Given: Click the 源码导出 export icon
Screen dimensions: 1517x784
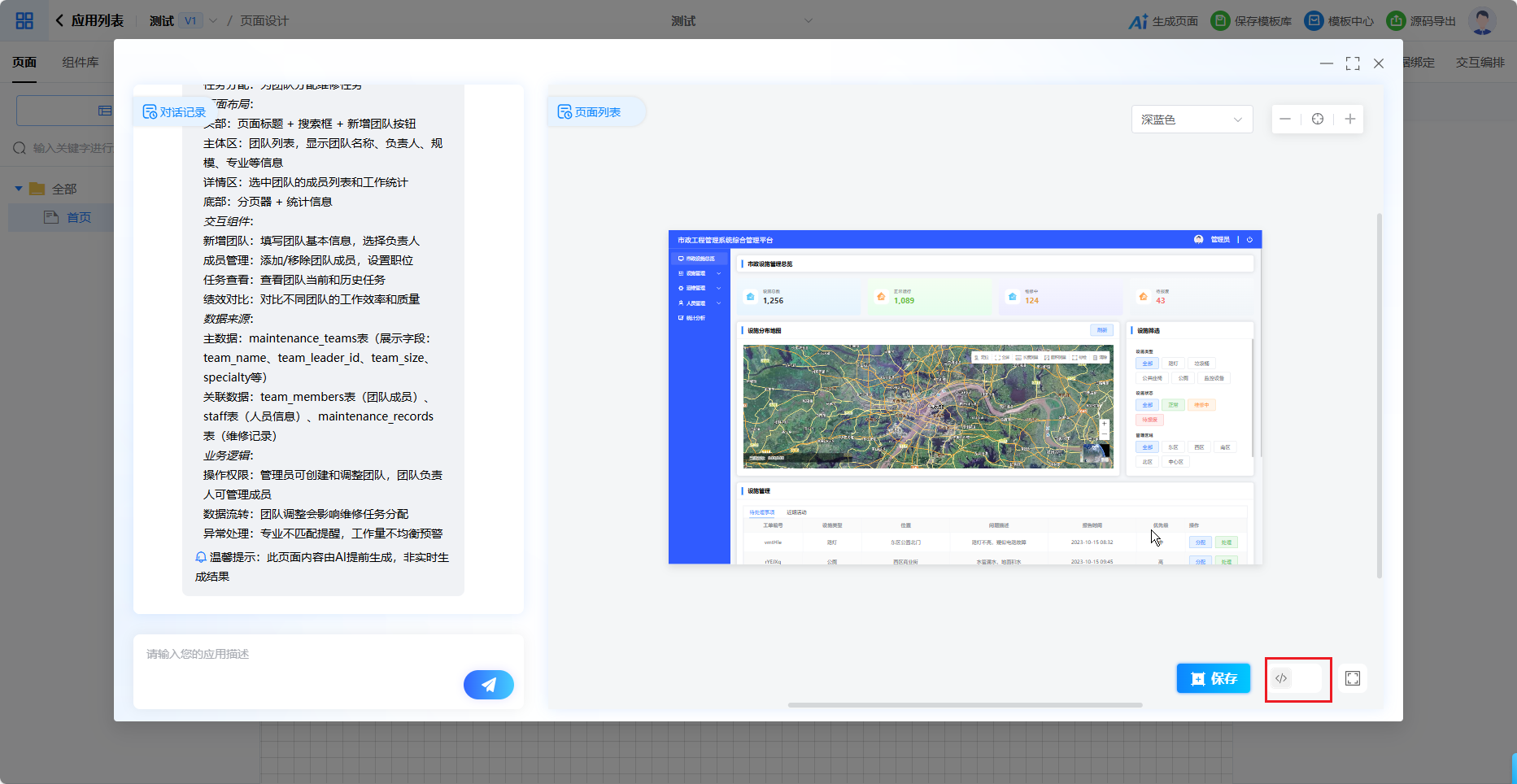Looking at the screenshot, I should (x=1396, y=21).
